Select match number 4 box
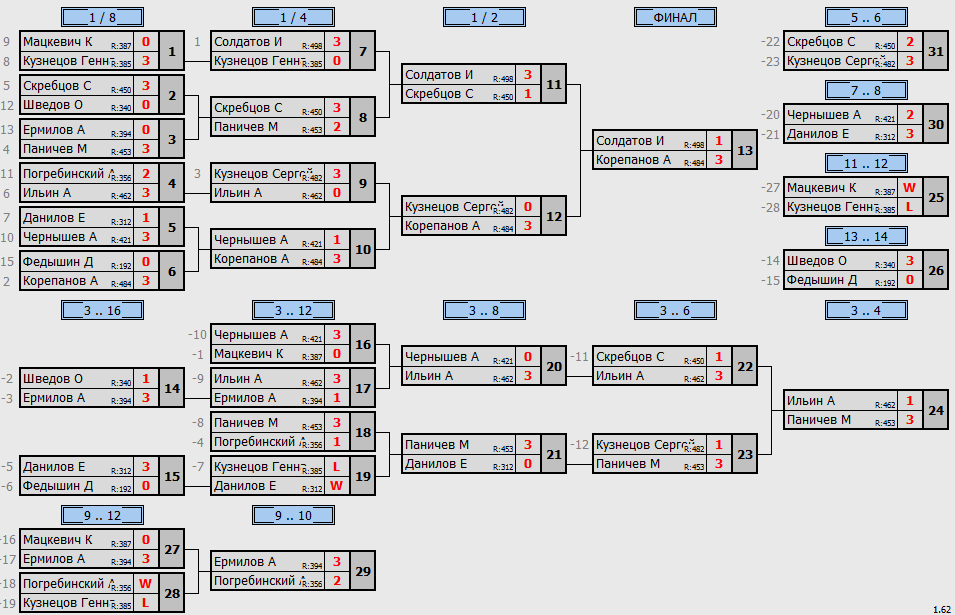The image size is (955, 615). point(172,183)
